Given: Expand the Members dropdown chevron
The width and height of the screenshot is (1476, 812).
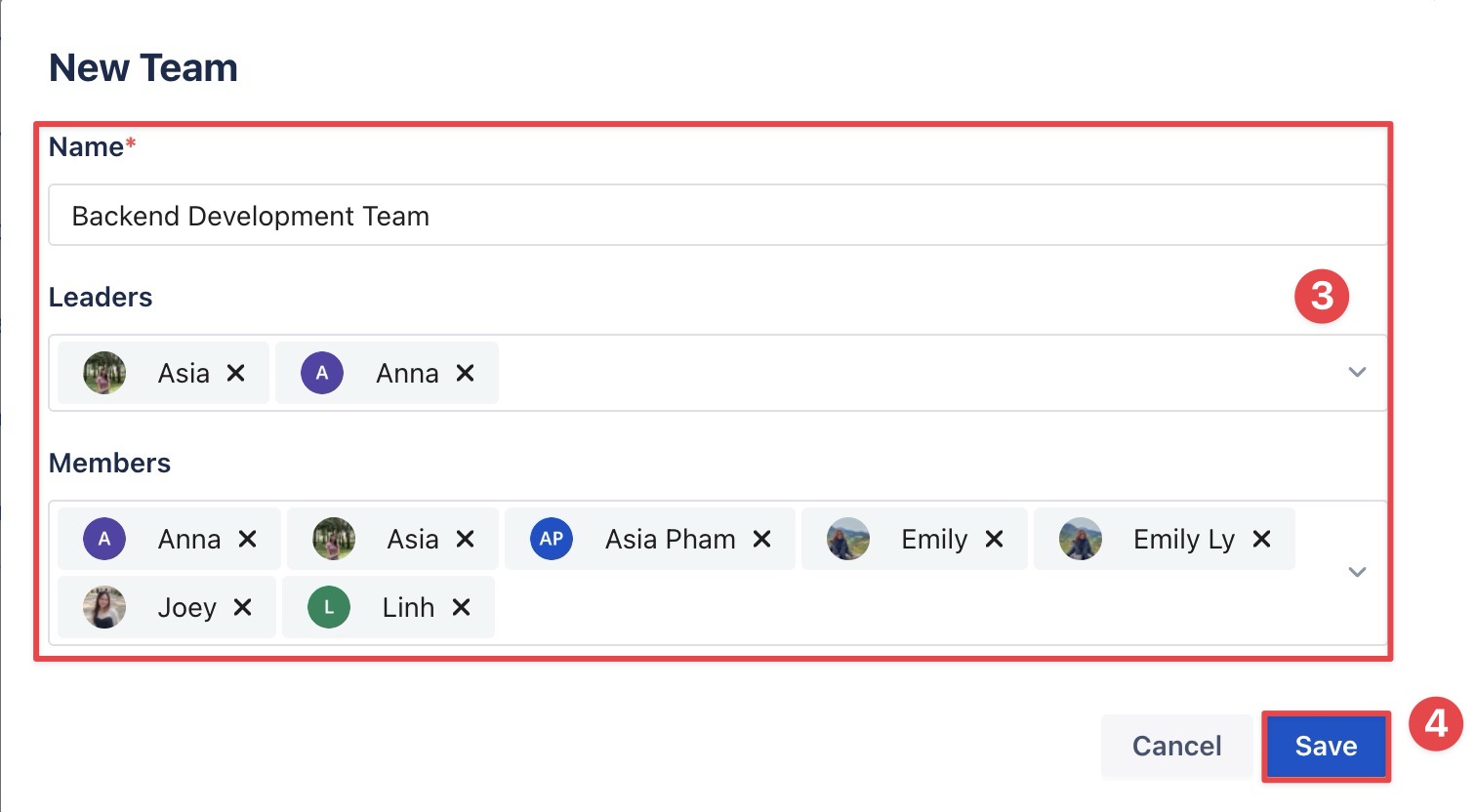Looking at the screenshot, I should tap(1357, 572).
